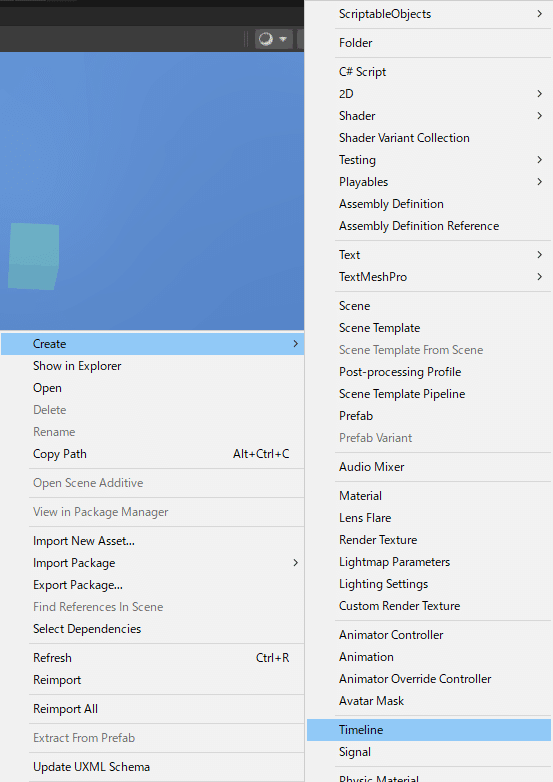Create an Audio Mixer
Screen dimensions: 553x782
(371, 467)
